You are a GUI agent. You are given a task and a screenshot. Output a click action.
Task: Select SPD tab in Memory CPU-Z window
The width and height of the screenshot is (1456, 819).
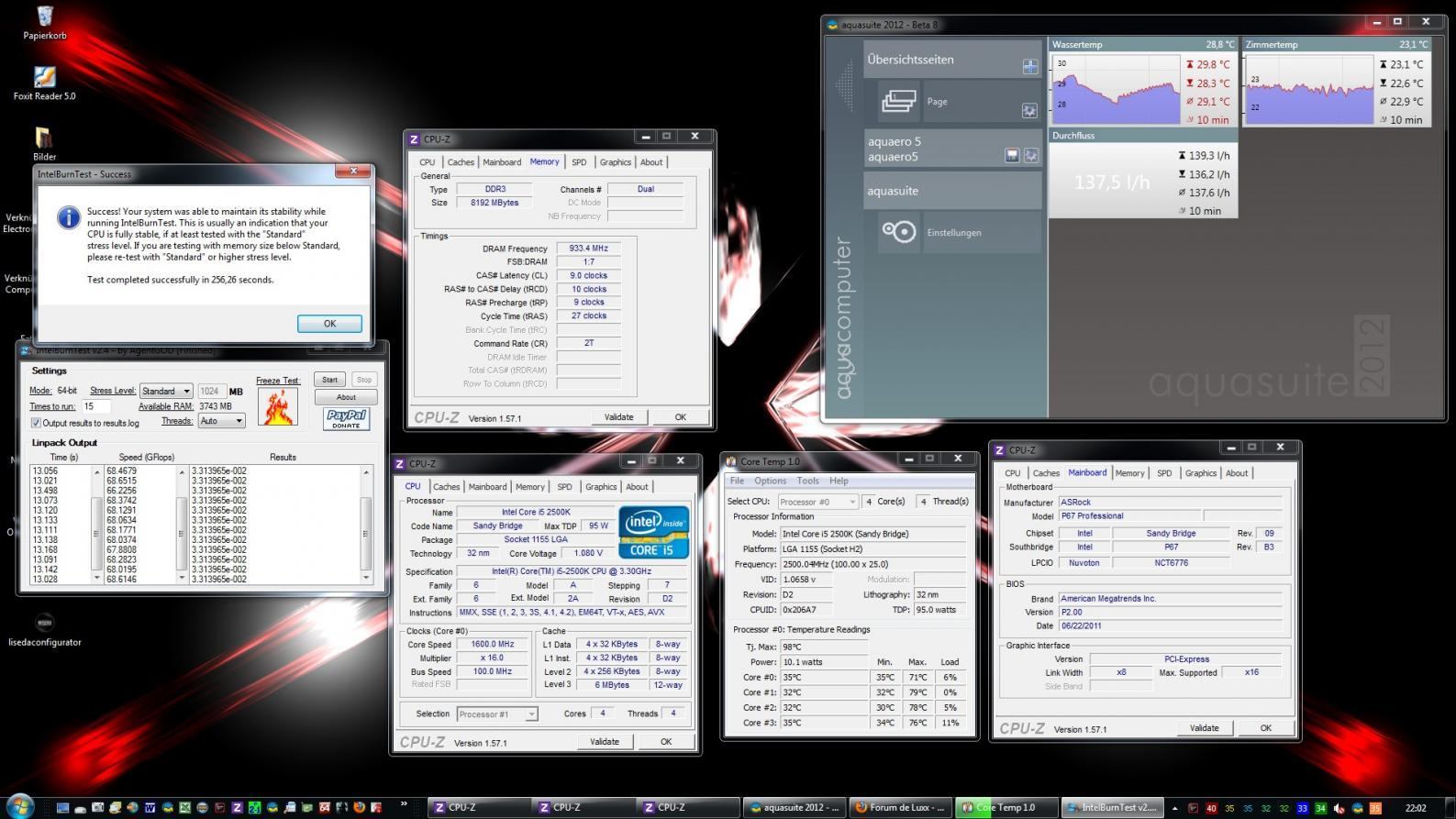pyautogui.click(x=579, y=162)
